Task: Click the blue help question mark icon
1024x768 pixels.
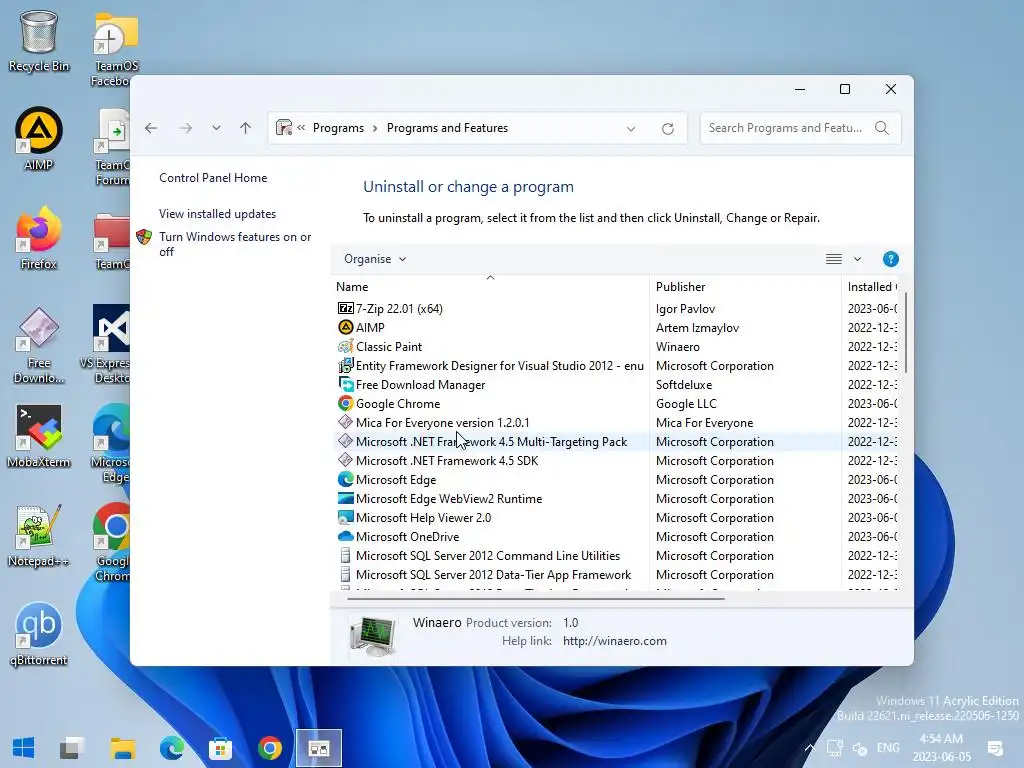Action: 890,259
